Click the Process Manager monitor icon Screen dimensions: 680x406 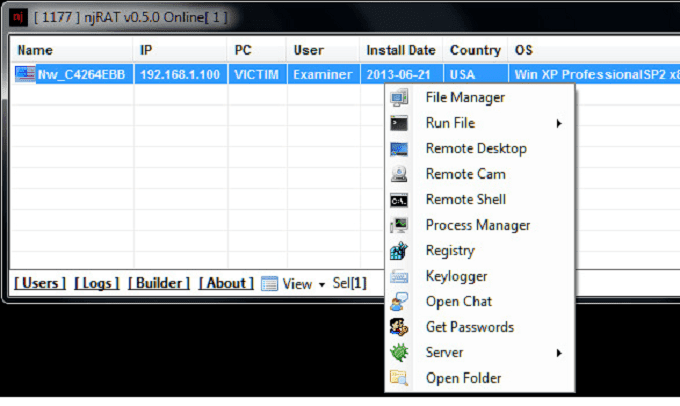(x=399, y=225)
